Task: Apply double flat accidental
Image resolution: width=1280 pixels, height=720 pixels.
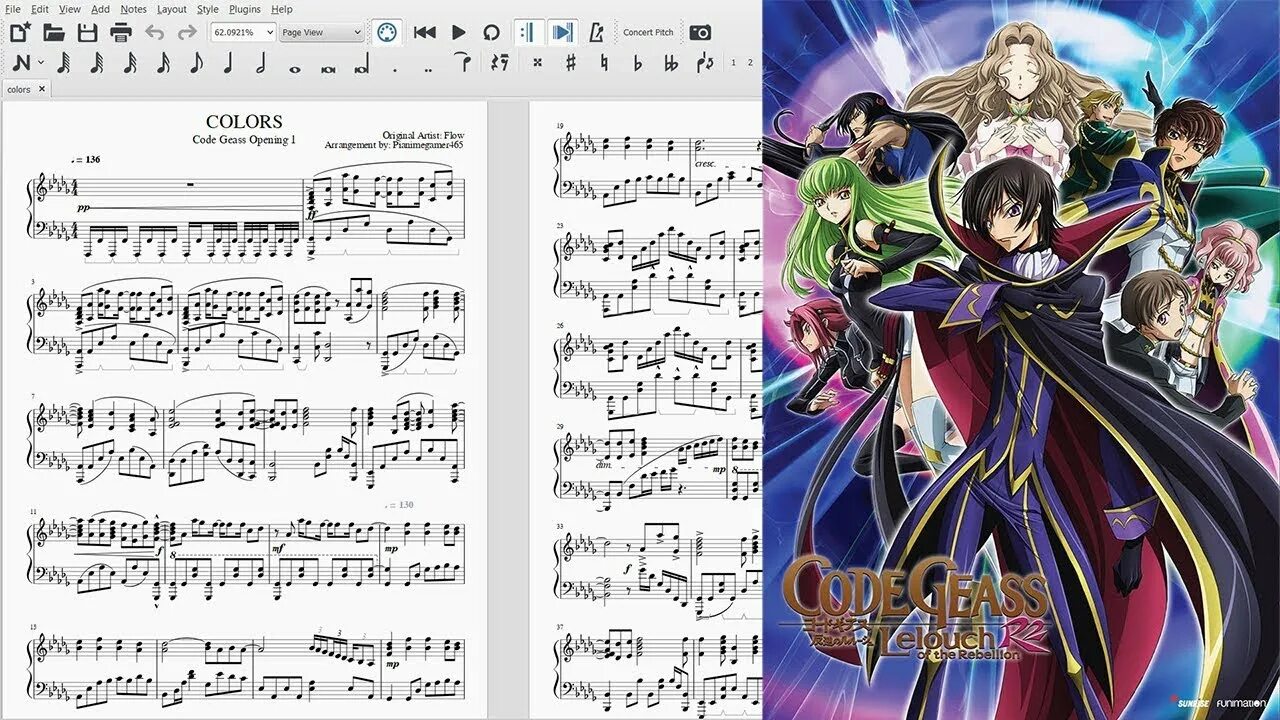Action: 671,63
